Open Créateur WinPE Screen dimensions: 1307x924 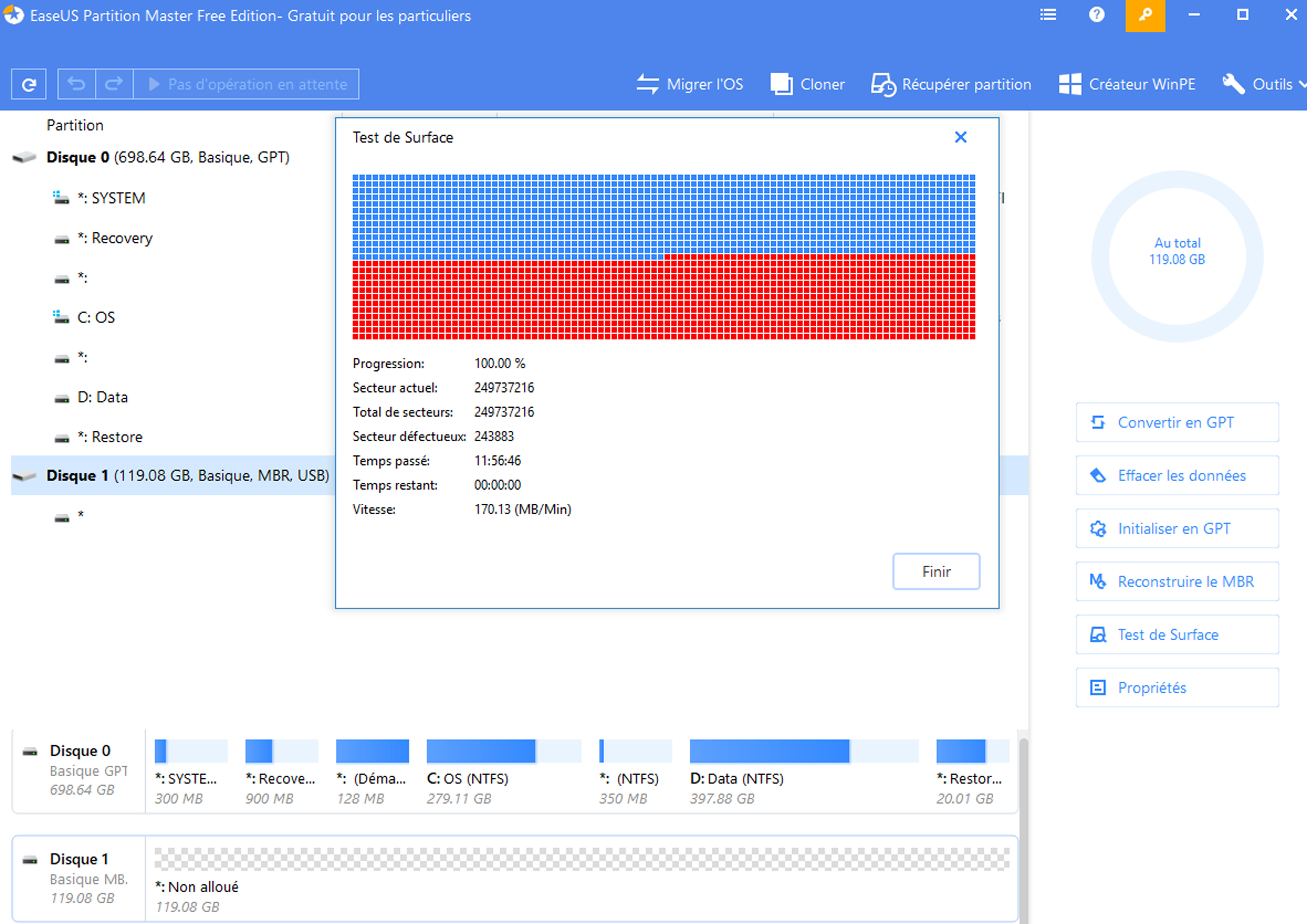1127,84
